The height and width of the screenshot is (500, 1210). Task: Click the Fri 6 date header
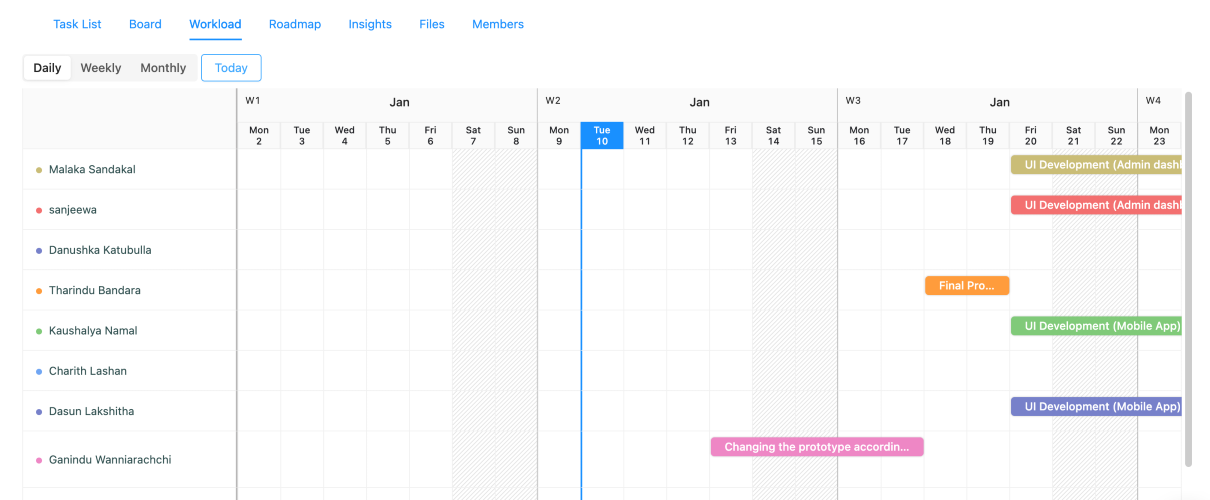[x=430, y=136]
